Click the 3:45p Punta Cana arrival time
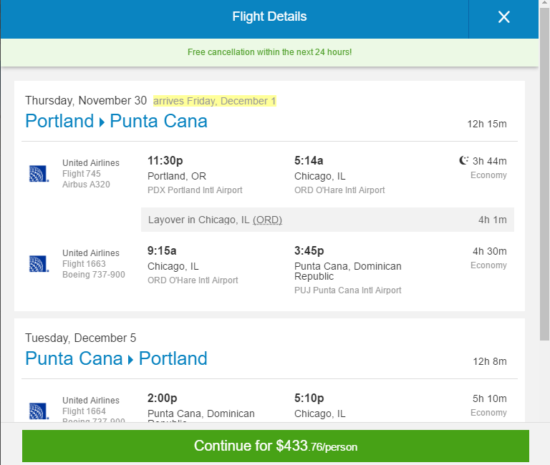The height and width of the screenshot is (465, 550). (309, 251)
